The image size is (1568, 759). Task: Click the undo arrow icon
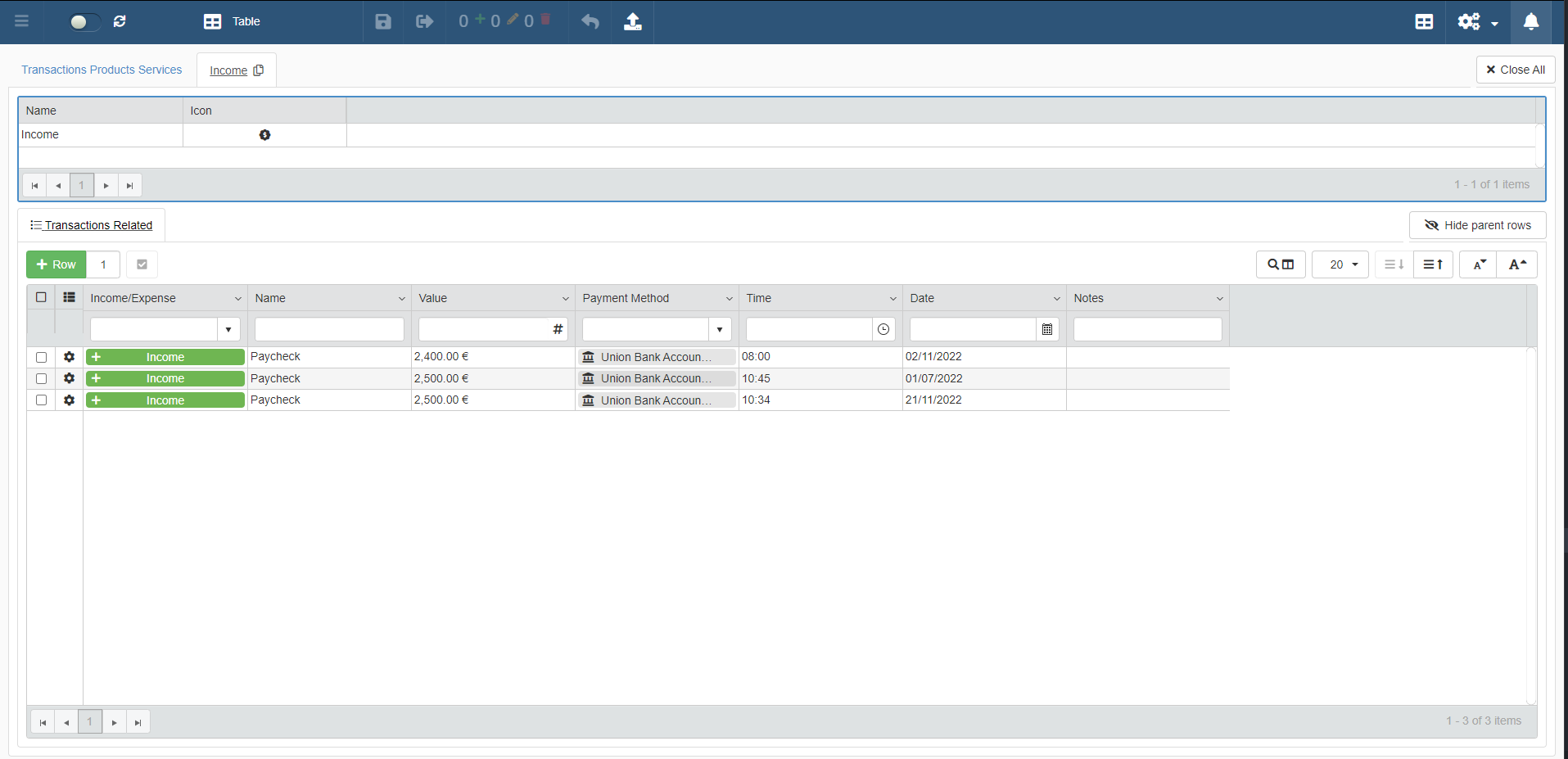click(x=590, y=21)
